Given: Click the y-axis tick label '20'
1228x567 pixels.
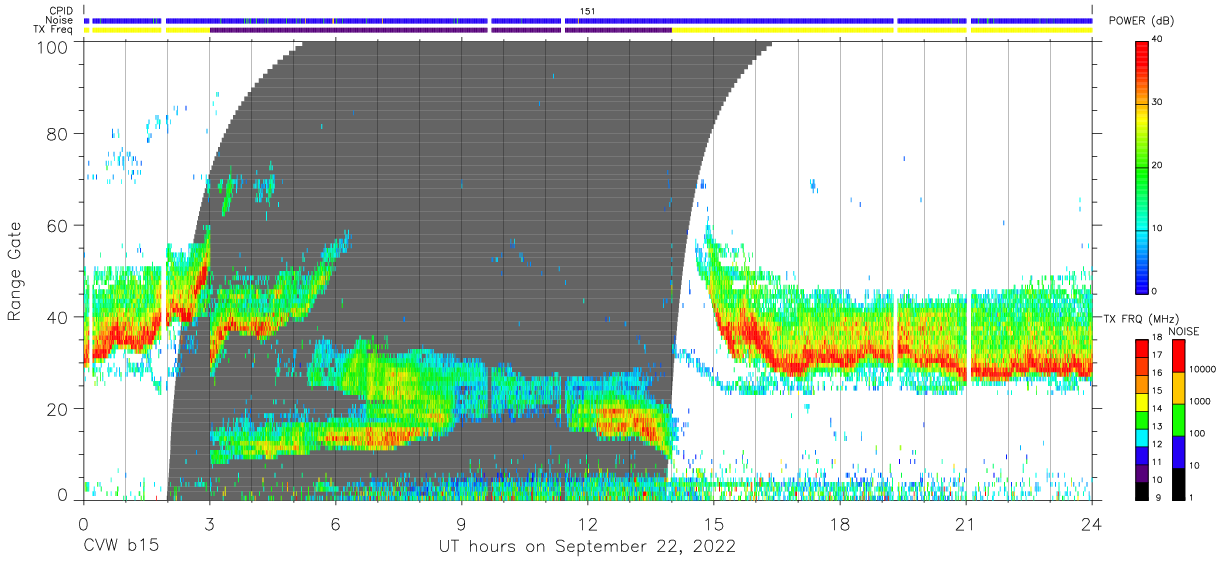Looking at the screenshot, I should (58, 408).
